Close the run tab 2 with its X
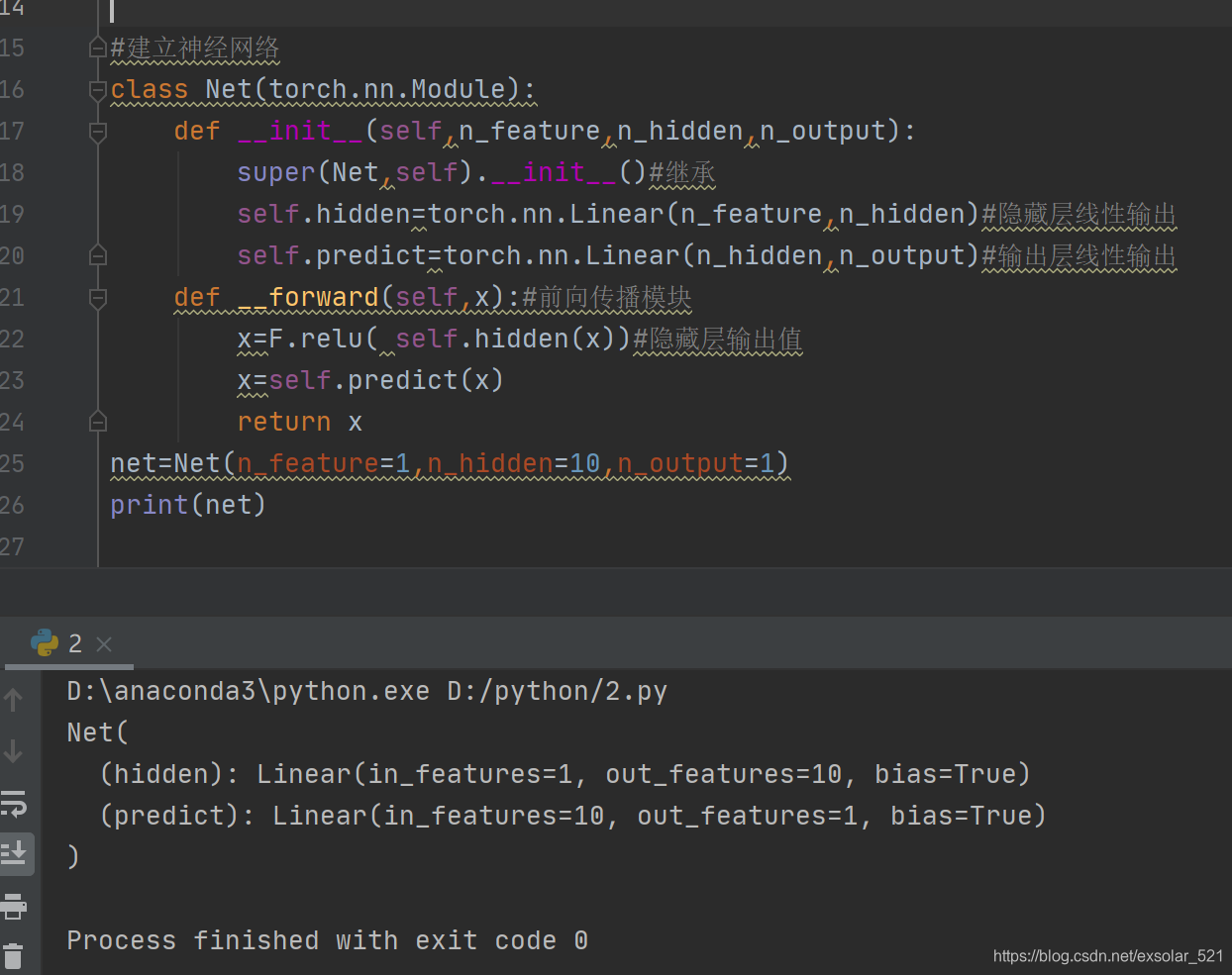The width and height of the screenshot is (1232, 975). pyautogui.click(x=104, y=644)
